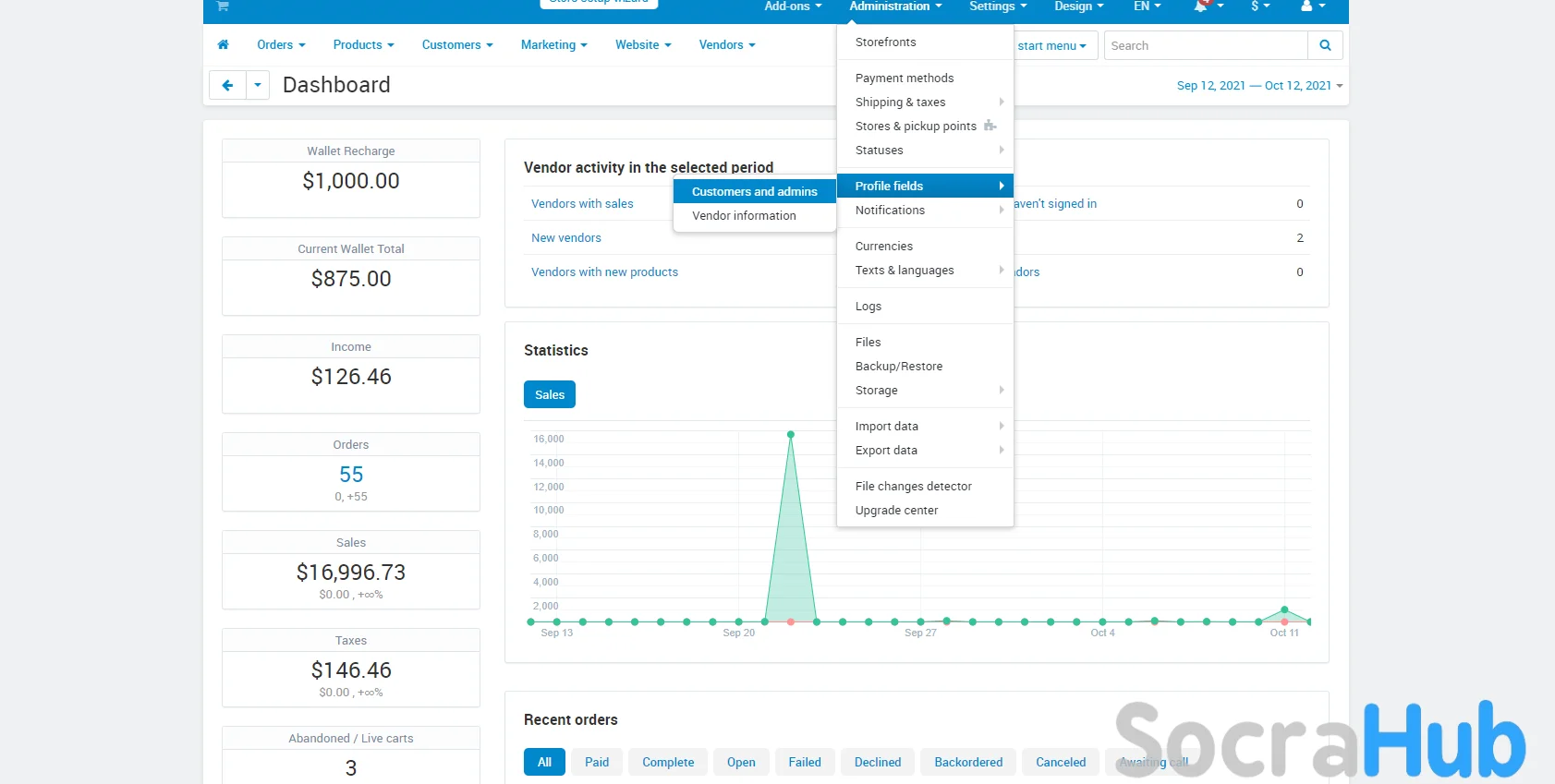Click the search magnifier icon
1555x784 pixels.
pos(1325,45)
